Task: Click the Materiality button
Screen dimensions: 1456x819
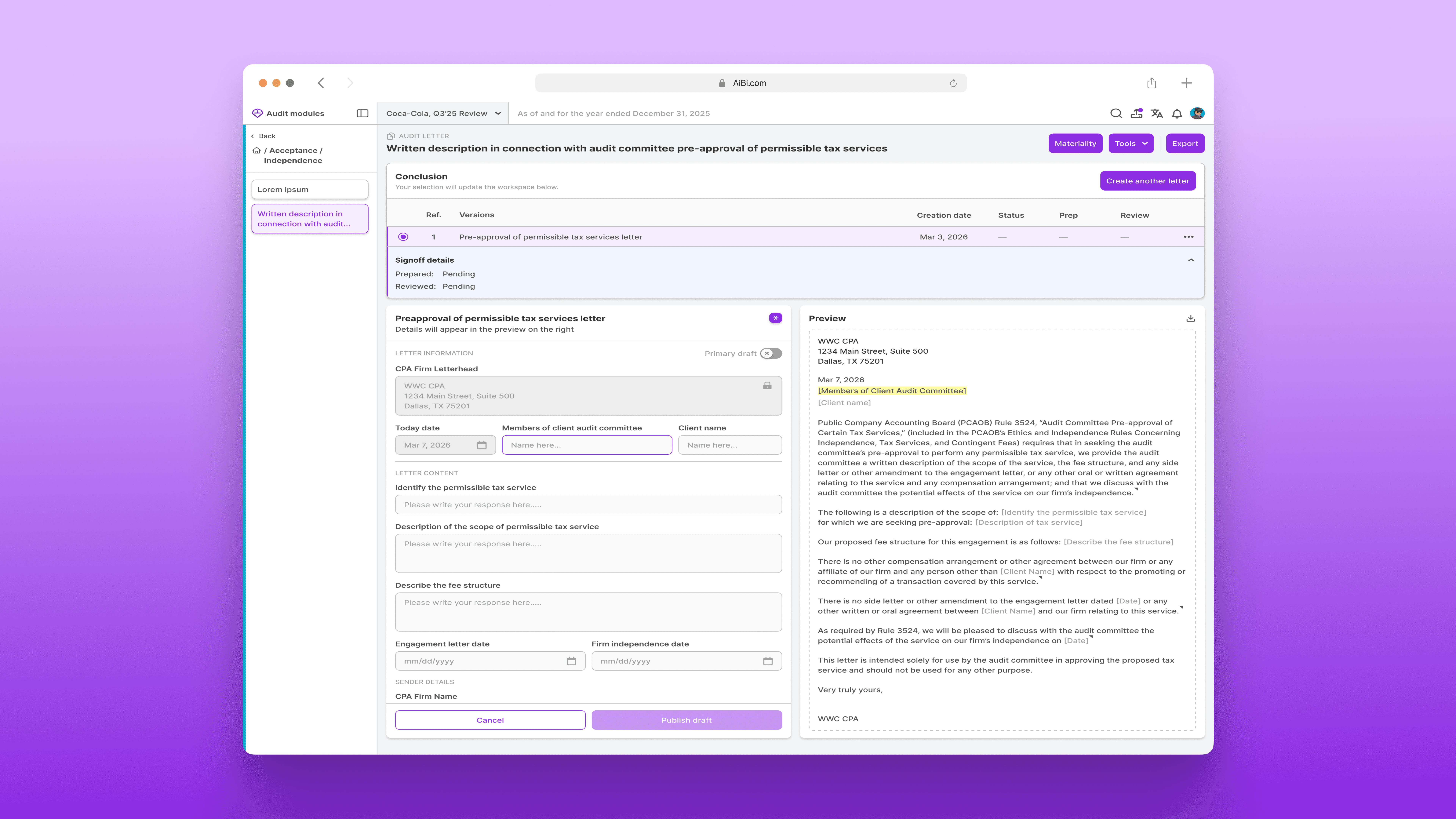Action: 1075,144
